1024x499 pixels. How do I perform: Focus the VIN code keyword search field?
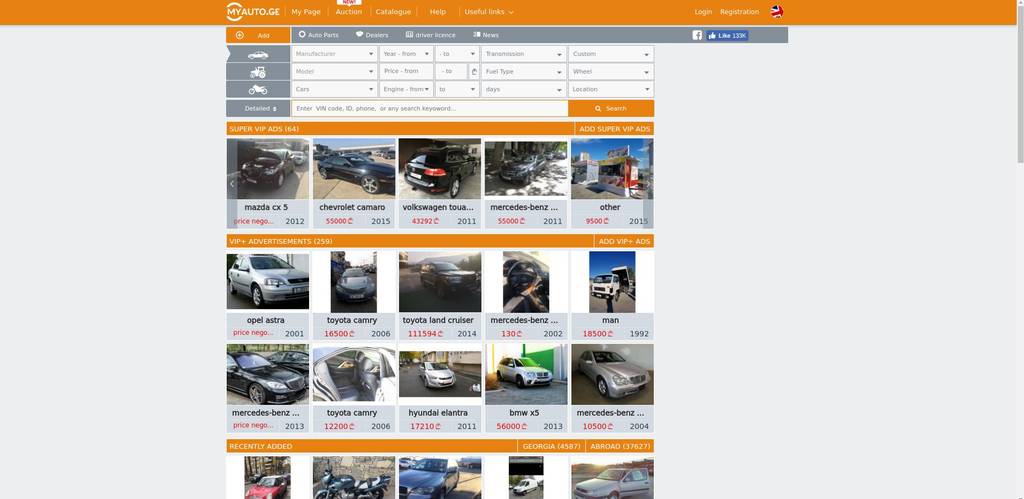click(x=430, y=108)
